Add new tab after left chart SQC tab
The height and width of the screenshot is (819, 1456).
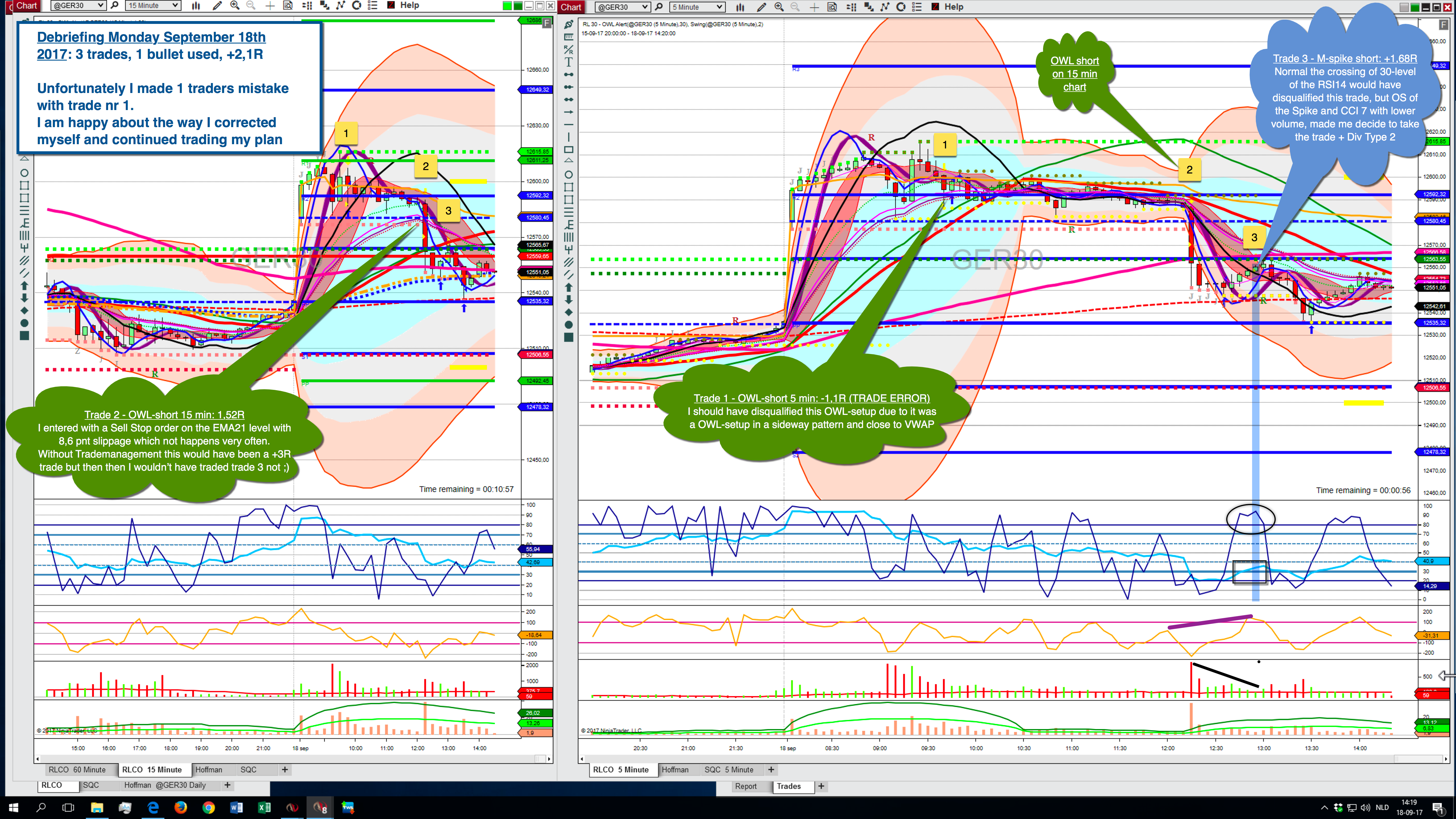click(x=285, y=769)
